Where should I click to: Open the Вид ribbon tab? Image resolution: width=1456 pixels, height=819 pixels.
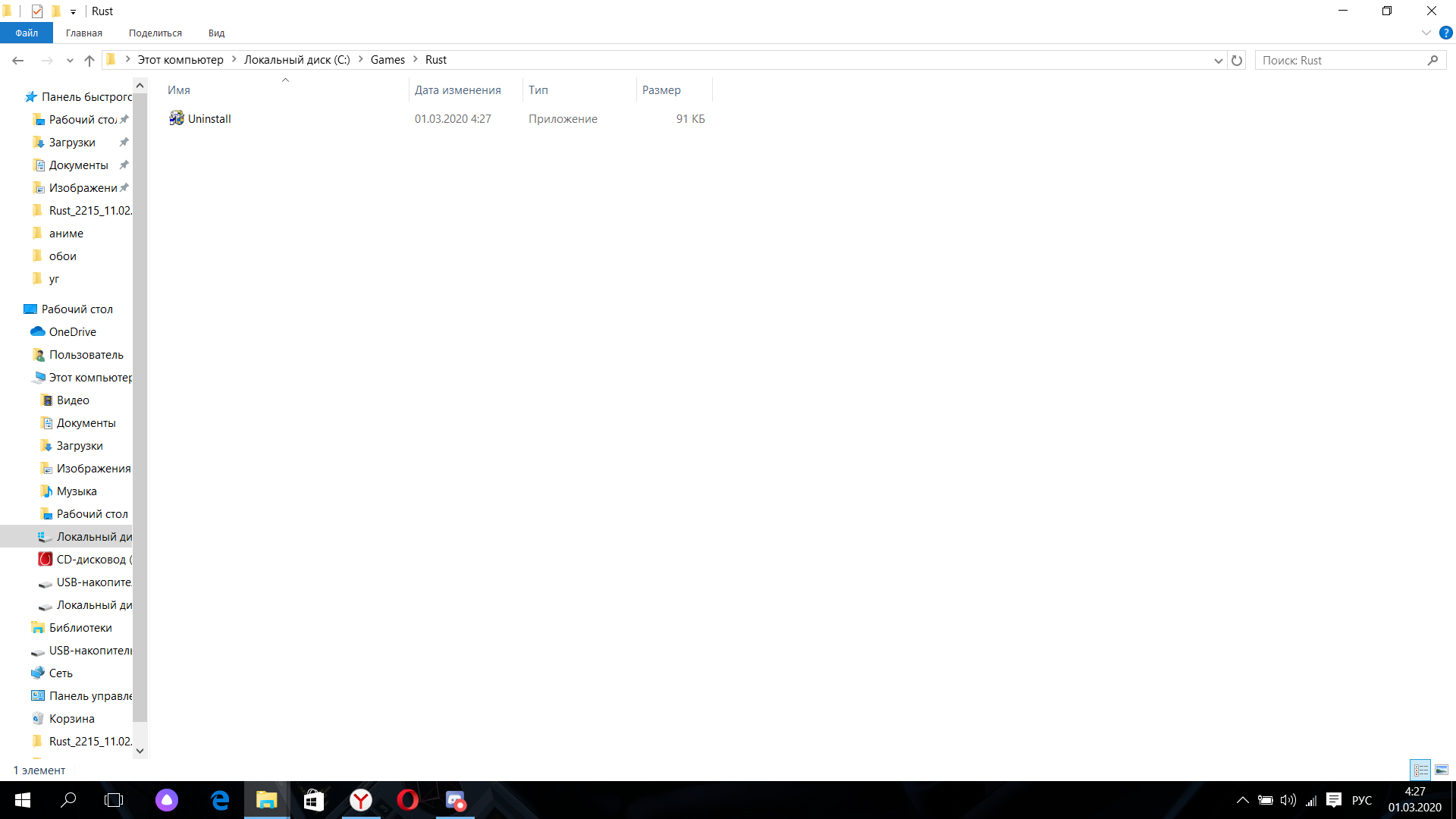click(x=216, y=33)
